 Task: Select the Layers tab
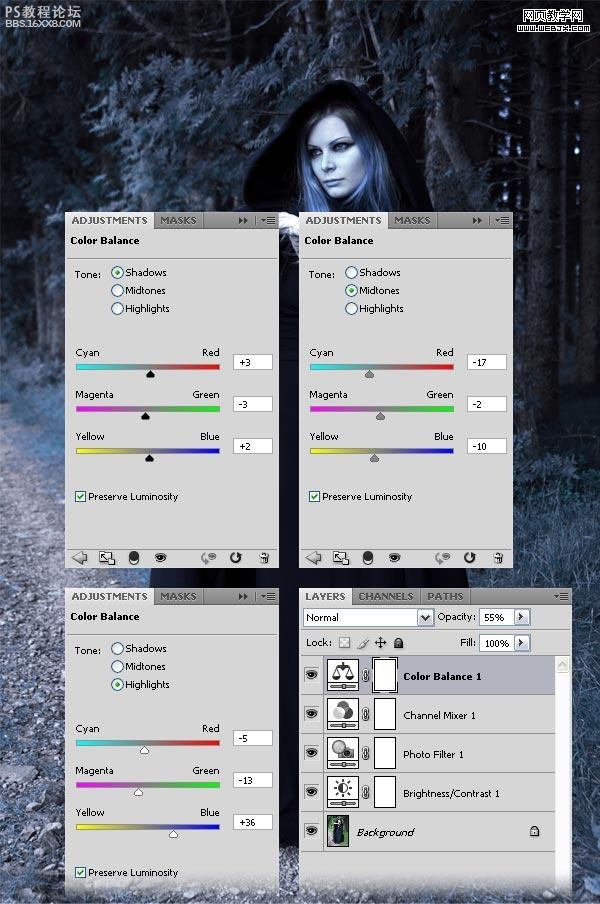pyautogui.click(x=325, y=596)
